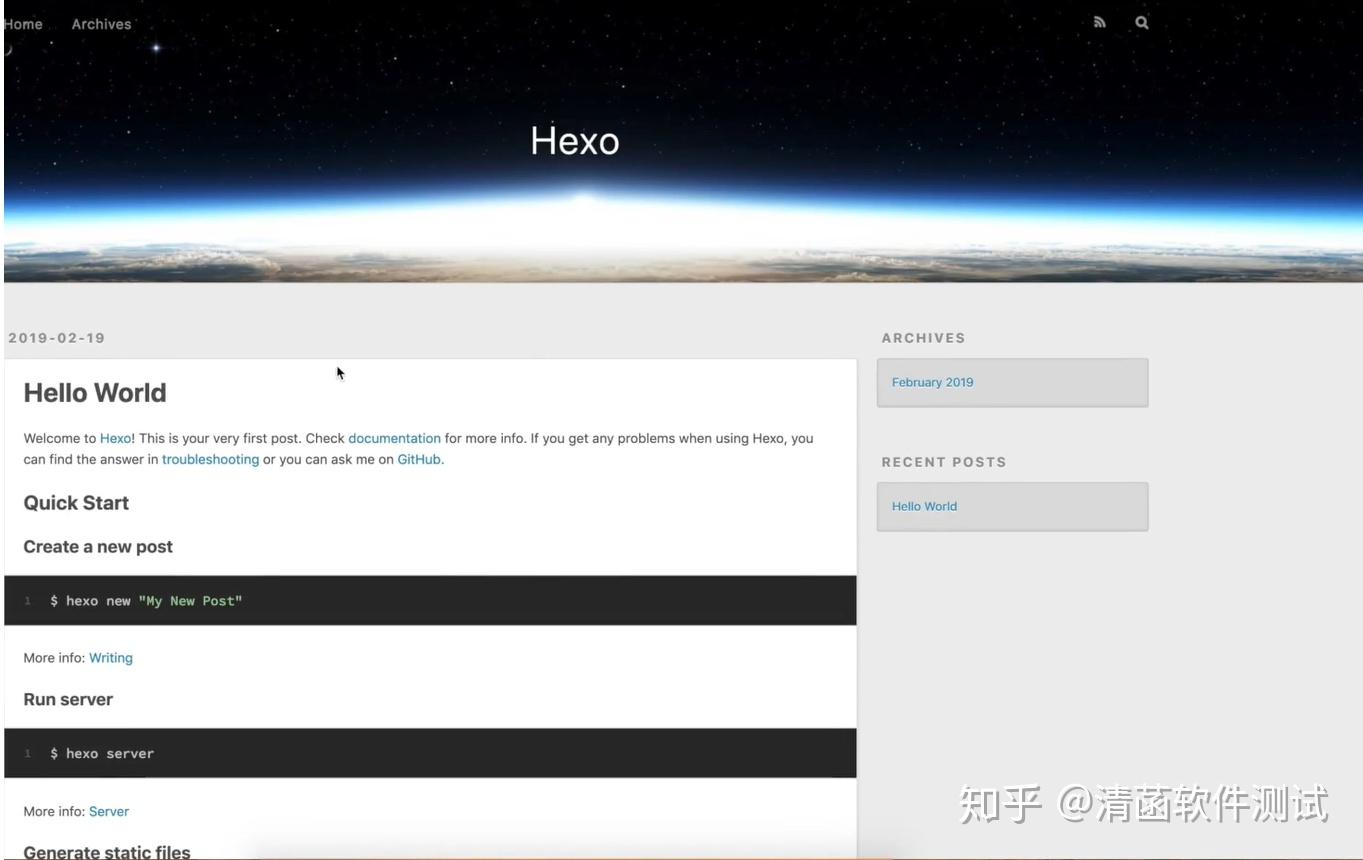Open Hello World under Recent Posts
1363x860 pixels.
[924, 506]
